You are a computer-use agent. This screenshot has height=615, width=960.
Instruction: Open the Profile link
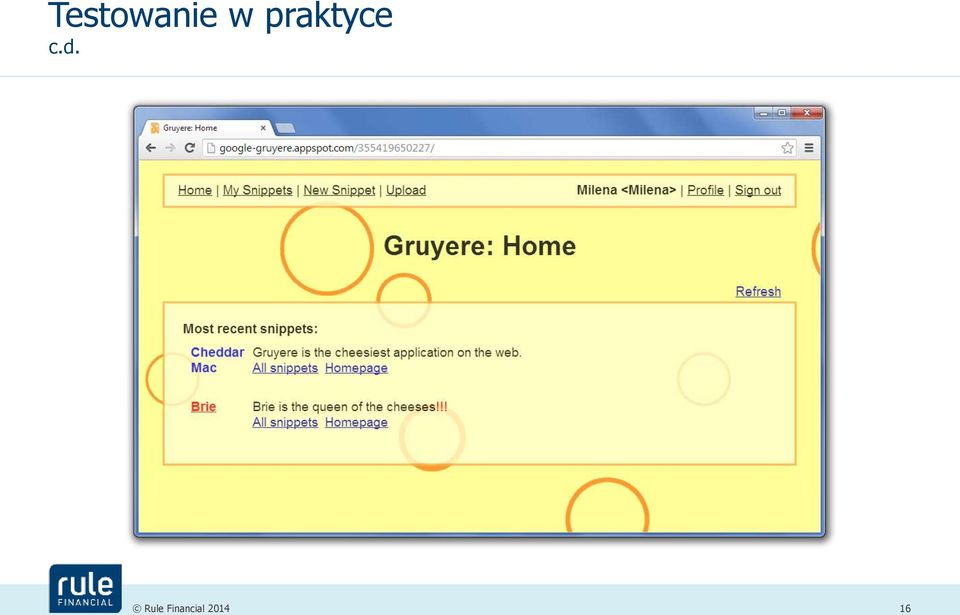coord(705,190)
